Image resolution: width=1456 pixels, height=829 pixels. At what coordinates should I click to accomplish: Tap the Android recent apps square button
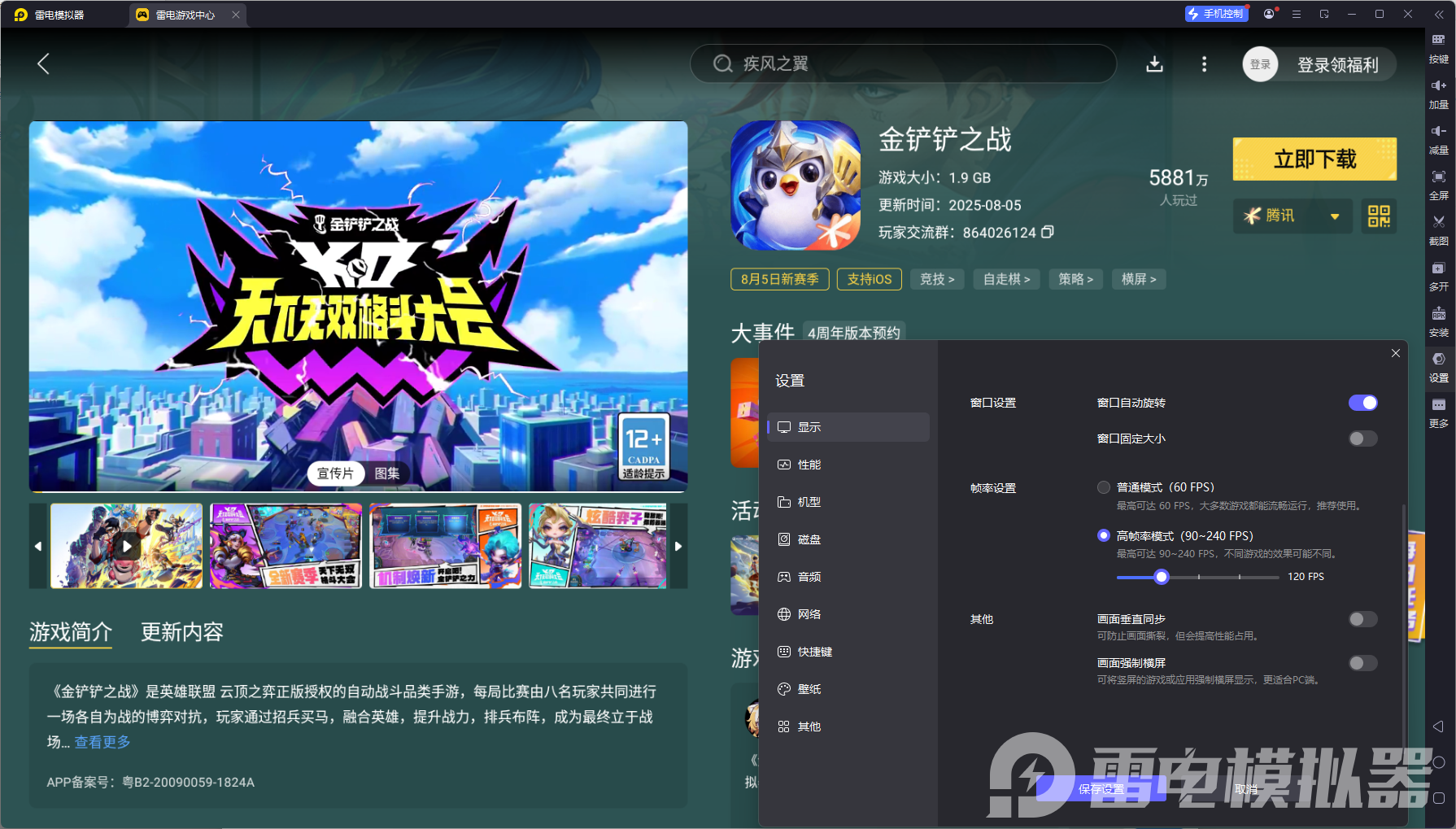point(1438,798)
